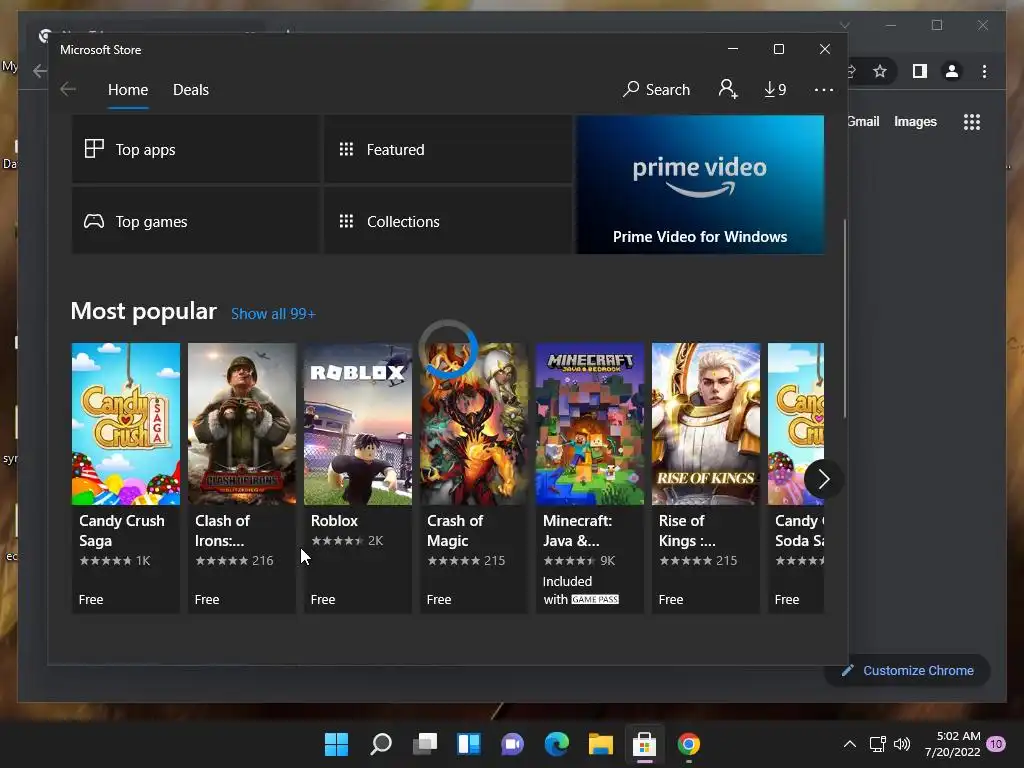Viewport: 1024px width, 768px height.
Task: Open the Windows Start menu
Action: 336,744
